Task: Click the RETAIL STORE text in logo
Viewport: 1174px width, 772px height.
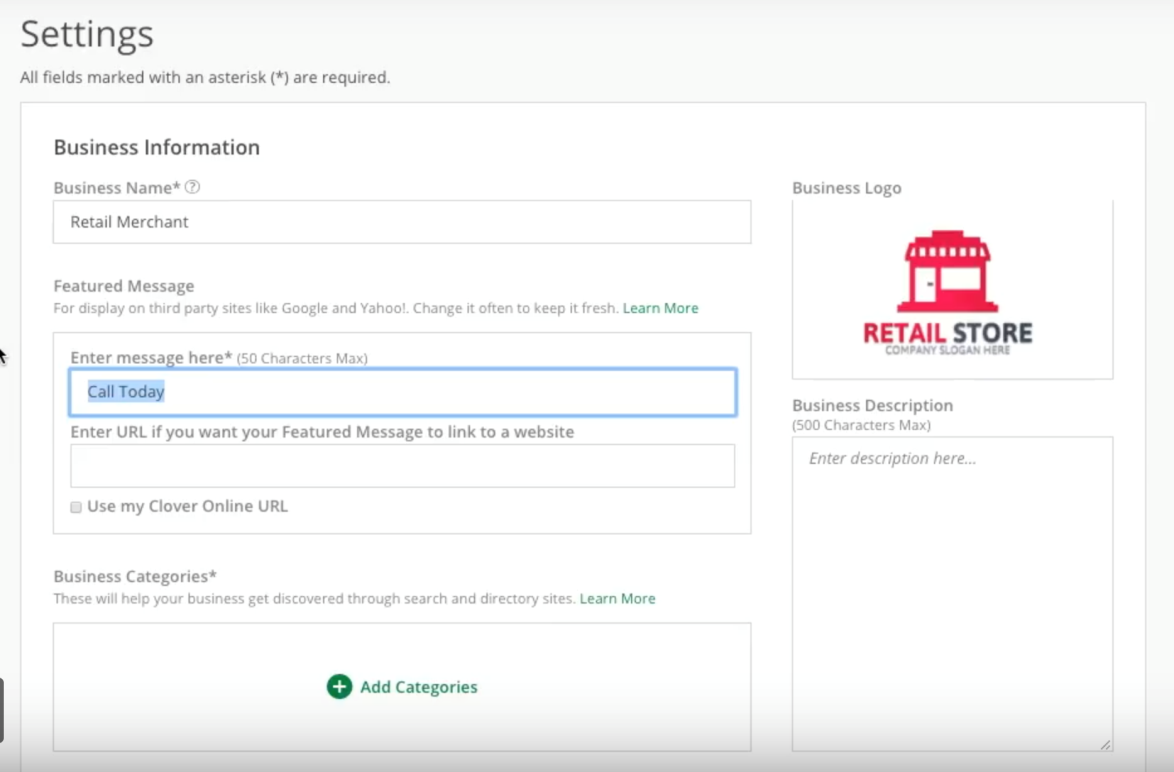Action: tap(947, 333)
